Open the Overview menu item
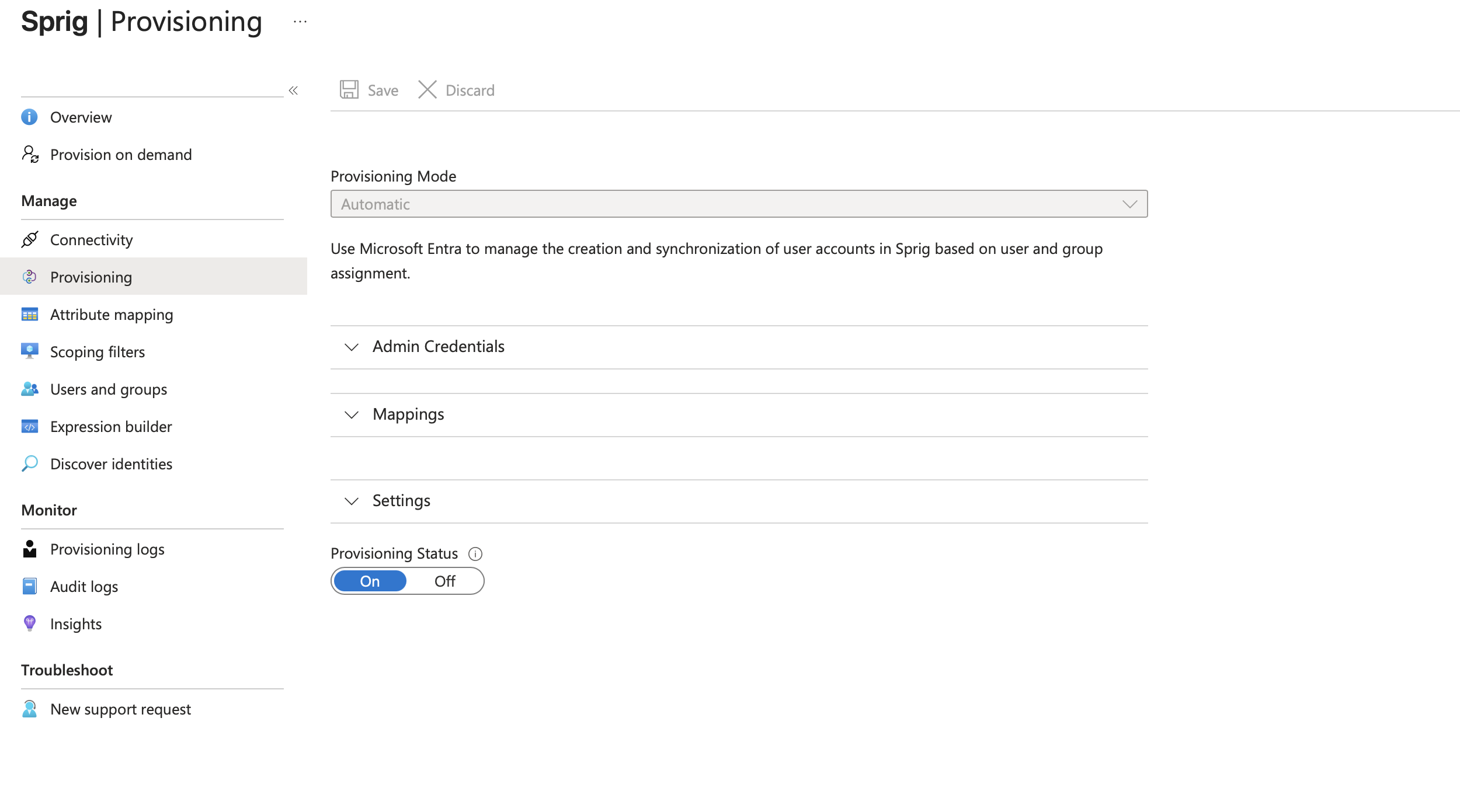The height and width of the screenshot is (812, 1460). [x=81, y=117]
